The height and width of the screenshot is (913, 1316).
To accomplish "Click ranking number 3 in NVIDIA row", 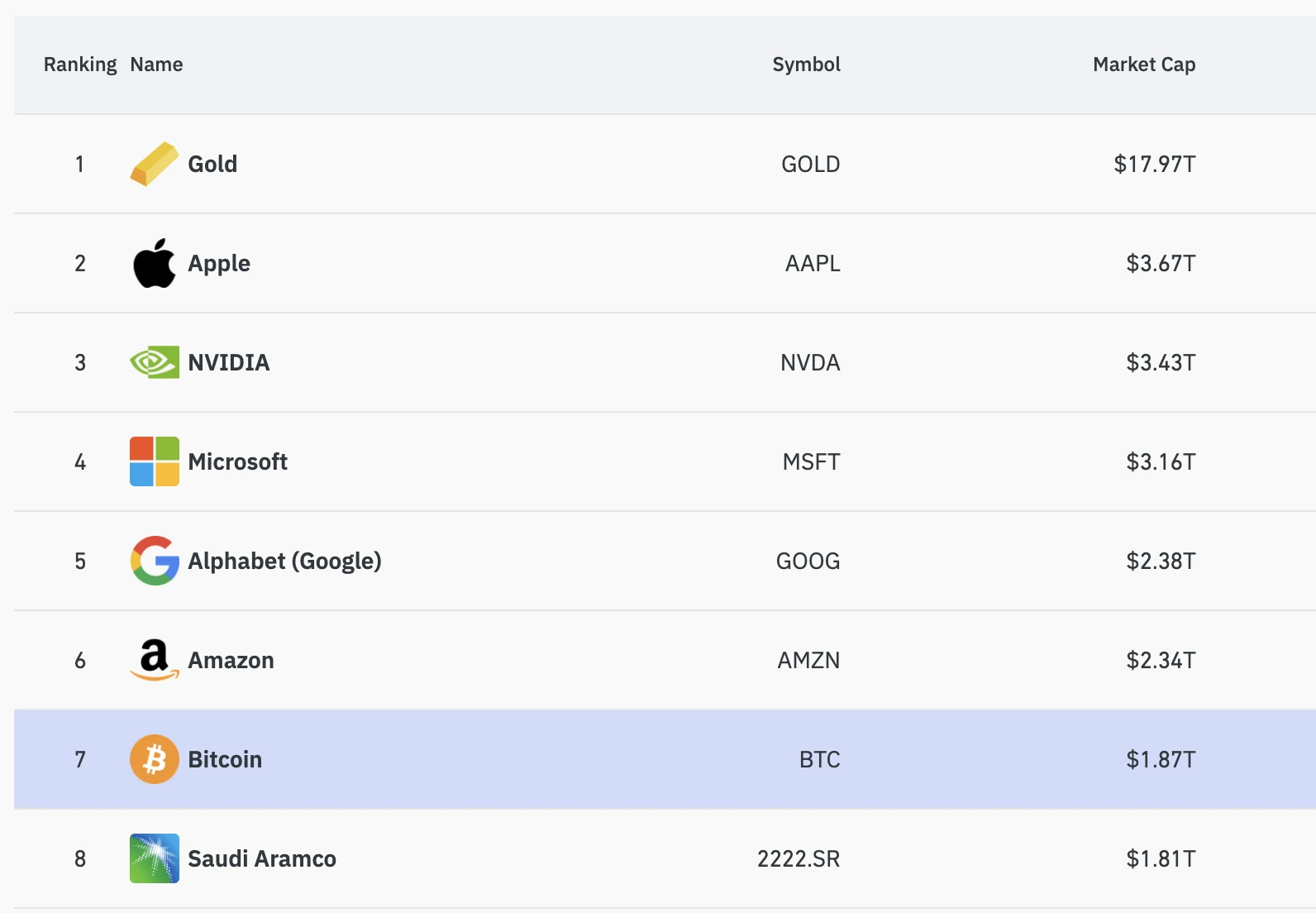I will pyautogui.click(x=80, y=362).
